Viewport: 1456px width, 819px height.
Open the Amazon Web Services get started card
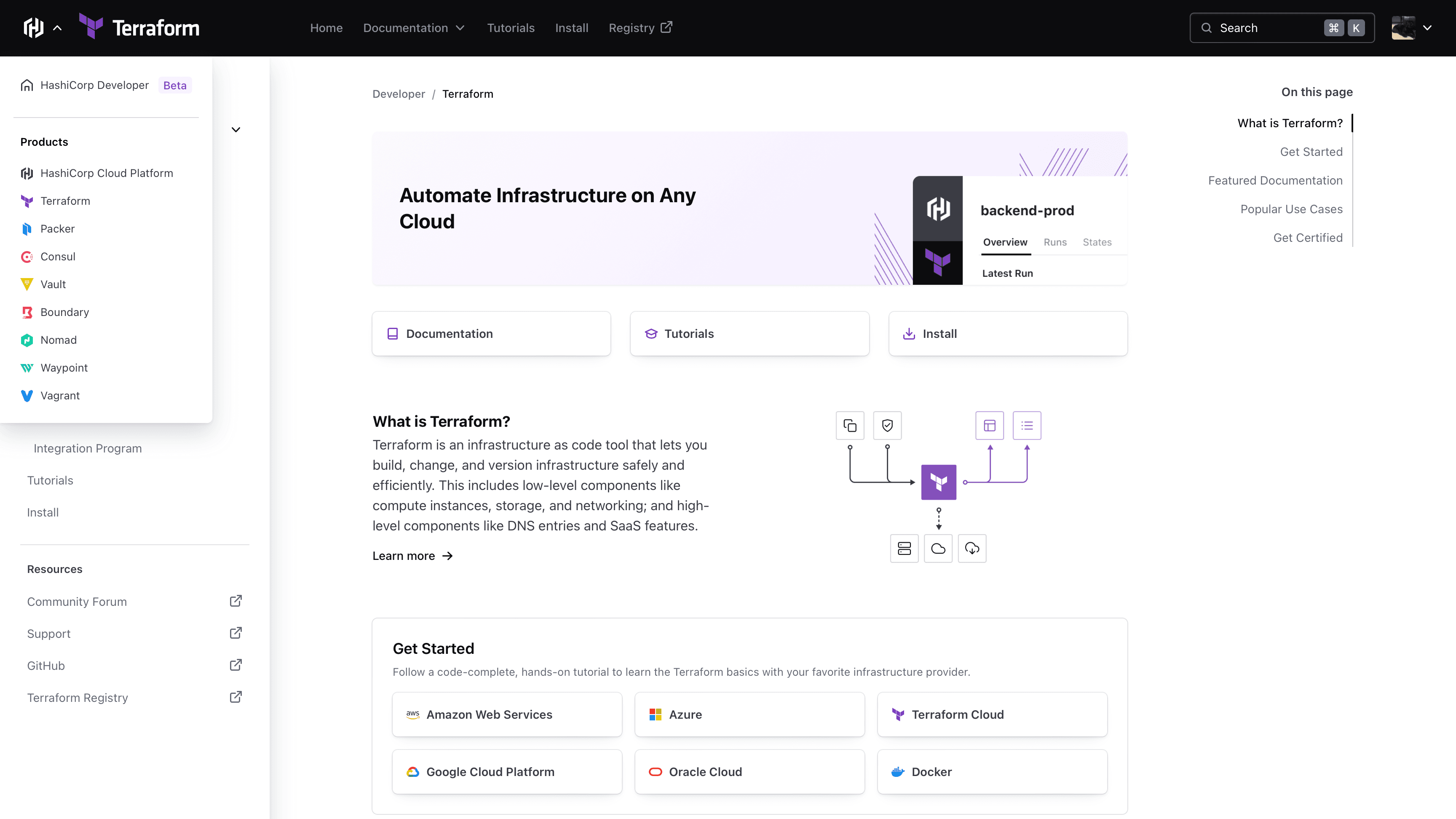[507, 714]
